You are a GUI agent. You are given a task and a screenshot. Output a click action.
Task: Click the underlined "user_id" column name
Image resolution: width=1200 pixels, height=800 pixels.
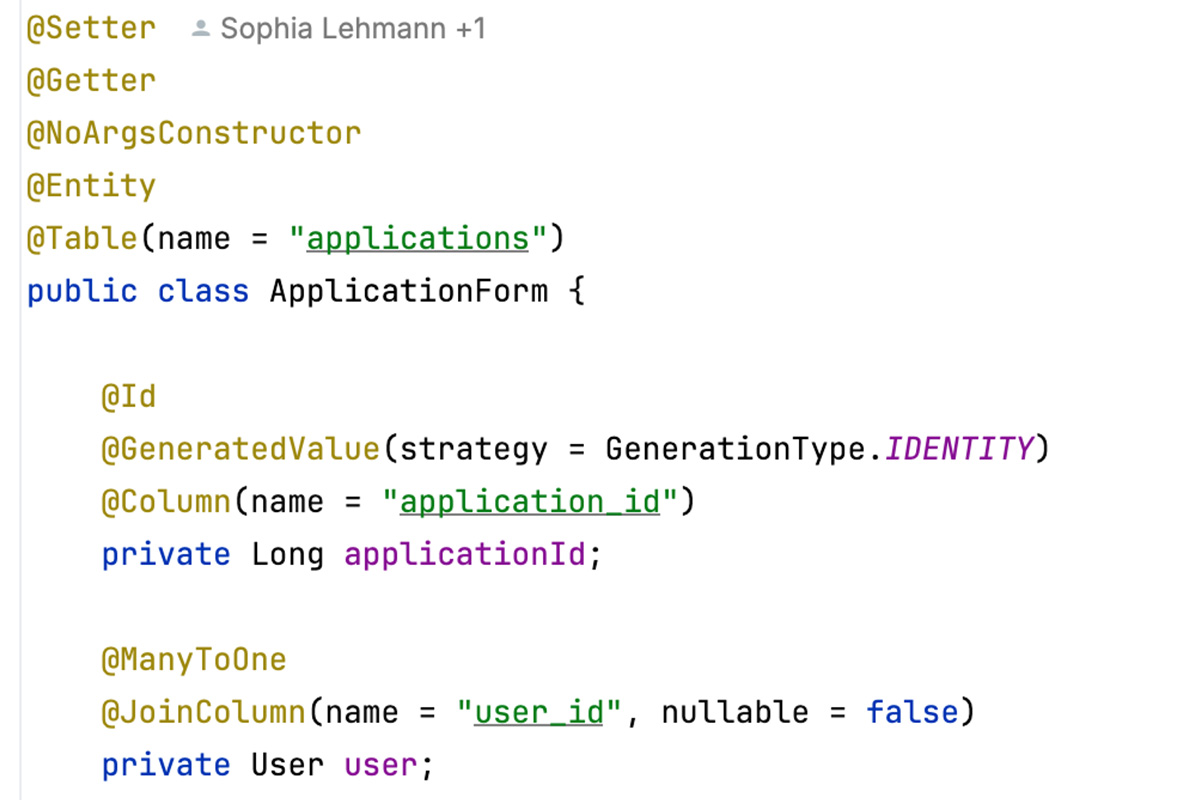click(x=539, y=712)
